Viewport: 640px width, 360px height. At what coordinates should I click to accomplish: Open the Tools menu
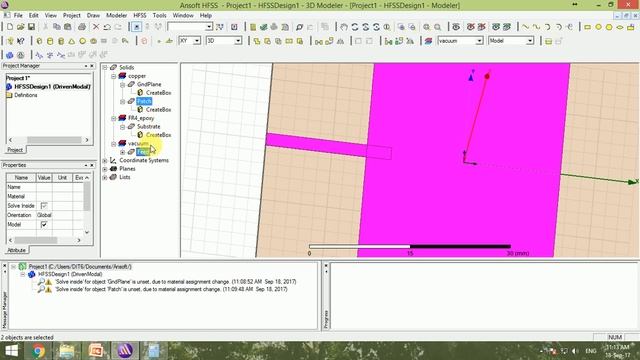(159, 16)
